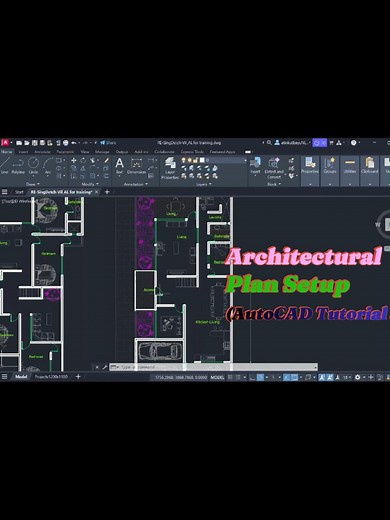Image resolution: width=390 pixels, height=520 pixels.
Task: Open the Manage ribbon tab
Action: [x=102, y=152]
